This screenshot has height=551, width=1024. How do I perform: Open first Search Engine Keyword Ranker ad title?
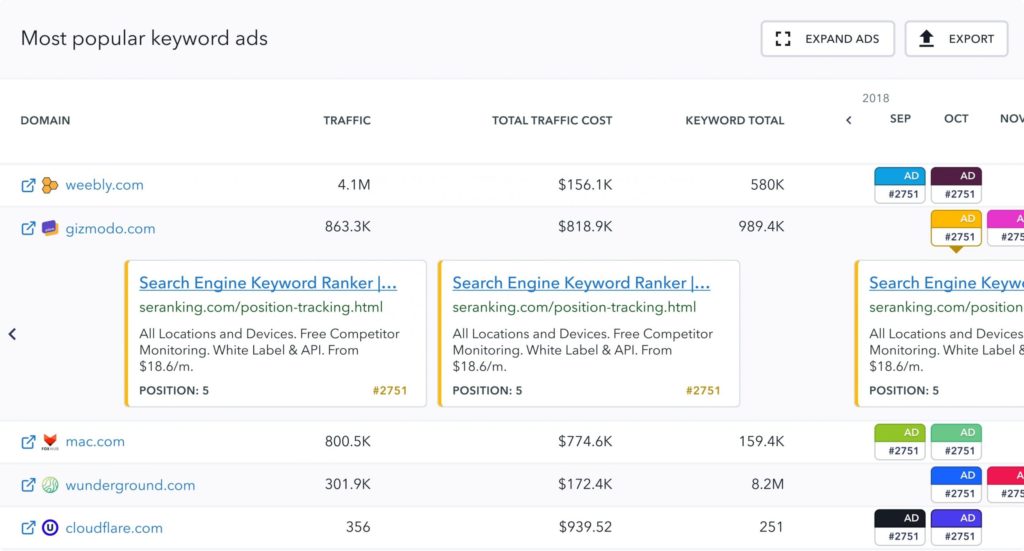(x=268, y=283)
